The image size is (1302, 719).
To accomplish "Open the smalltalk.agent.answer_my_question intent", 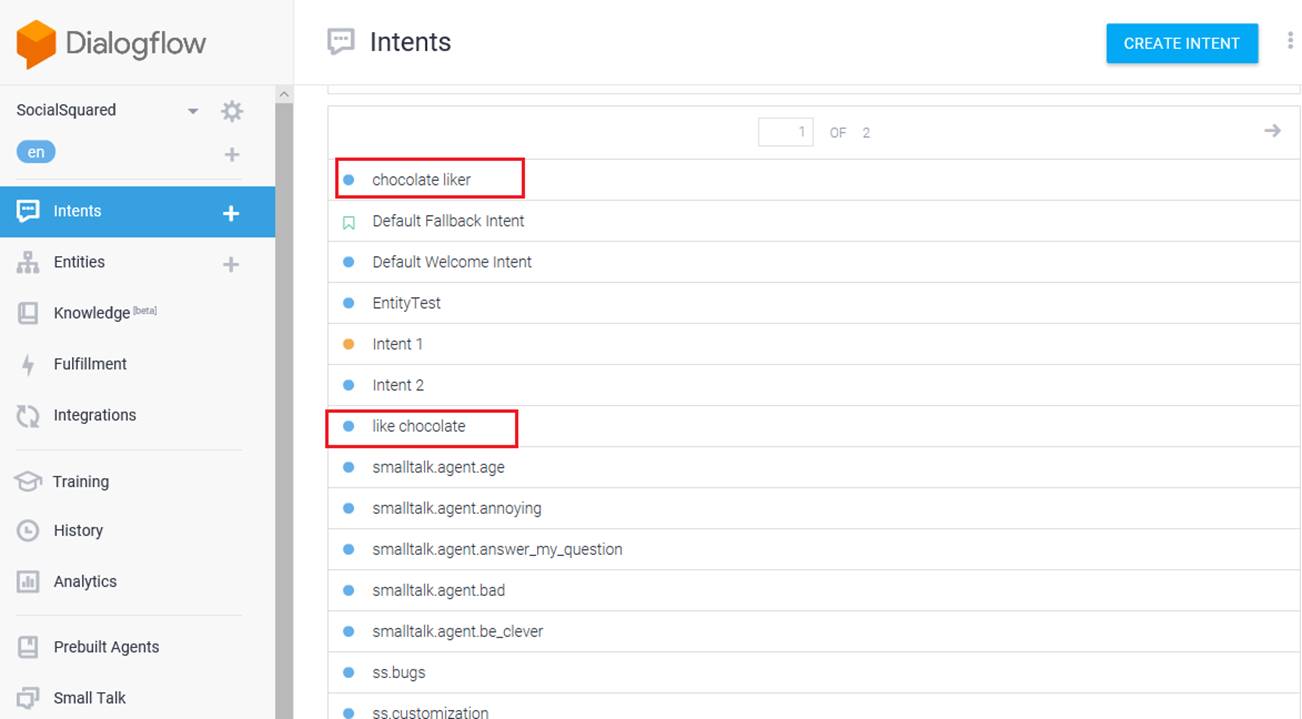I will click(x=497, y=549).
